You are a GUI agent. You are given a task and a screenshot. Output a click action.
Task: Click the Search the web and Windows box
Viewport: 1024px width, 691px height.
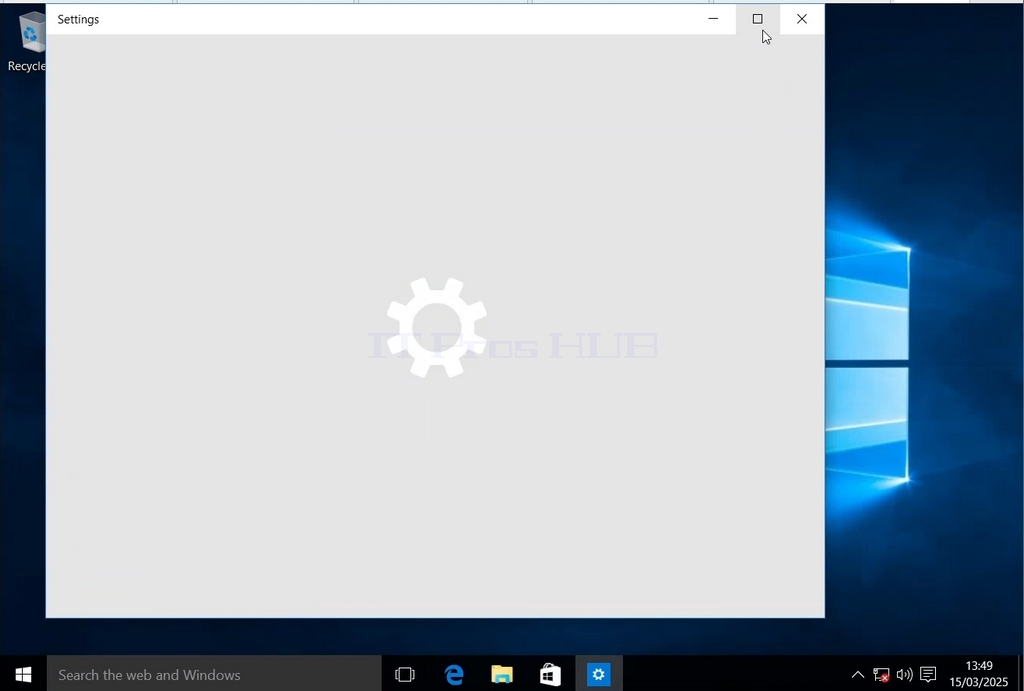(x=214, y=674)
